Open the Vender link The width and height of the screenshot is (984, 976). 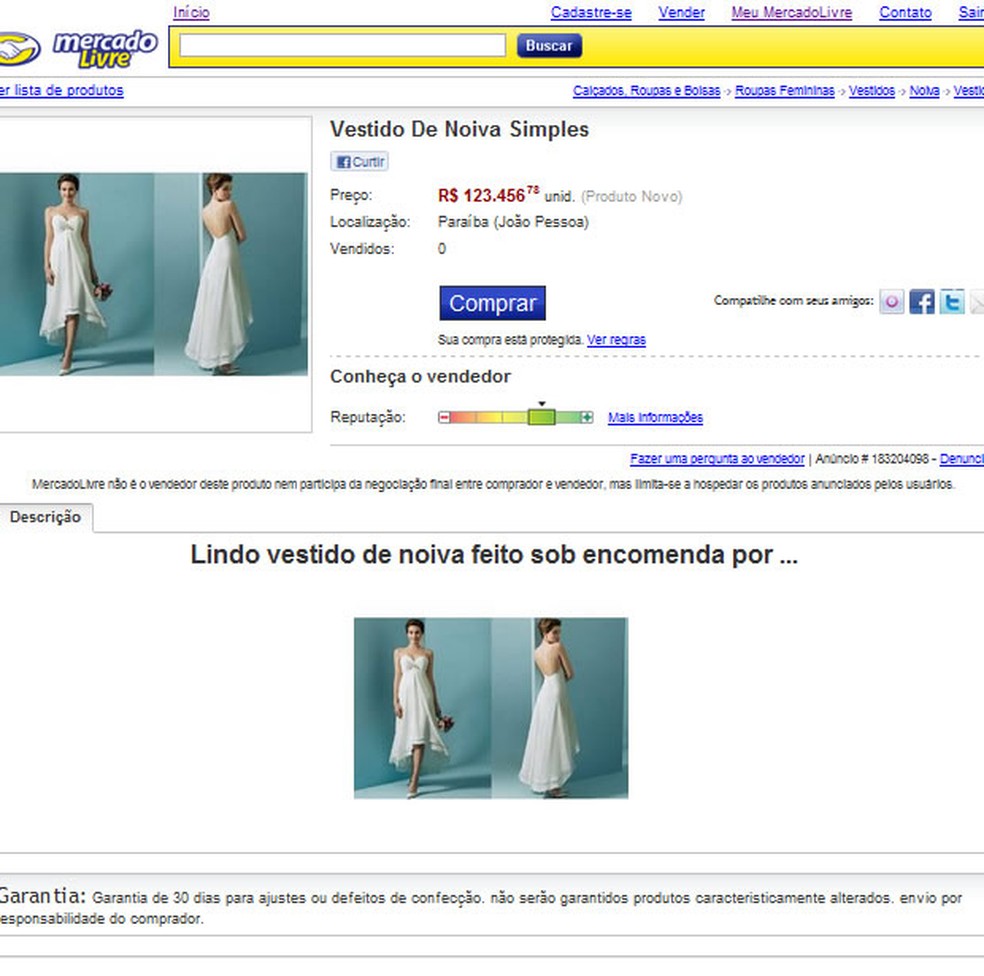tap(682, 13)
